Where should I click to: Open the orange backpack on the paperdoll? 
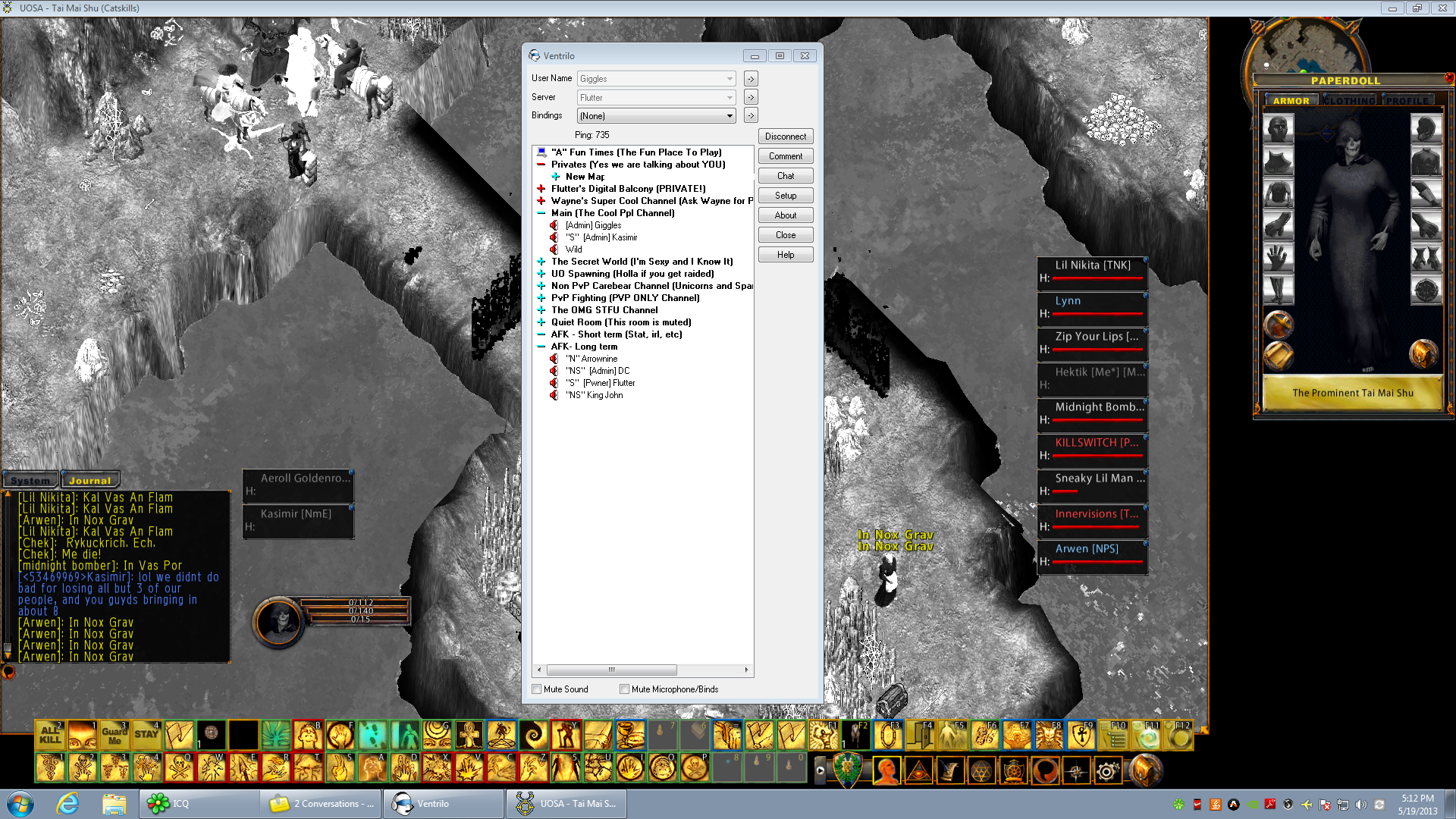[x=1423, y=353]
